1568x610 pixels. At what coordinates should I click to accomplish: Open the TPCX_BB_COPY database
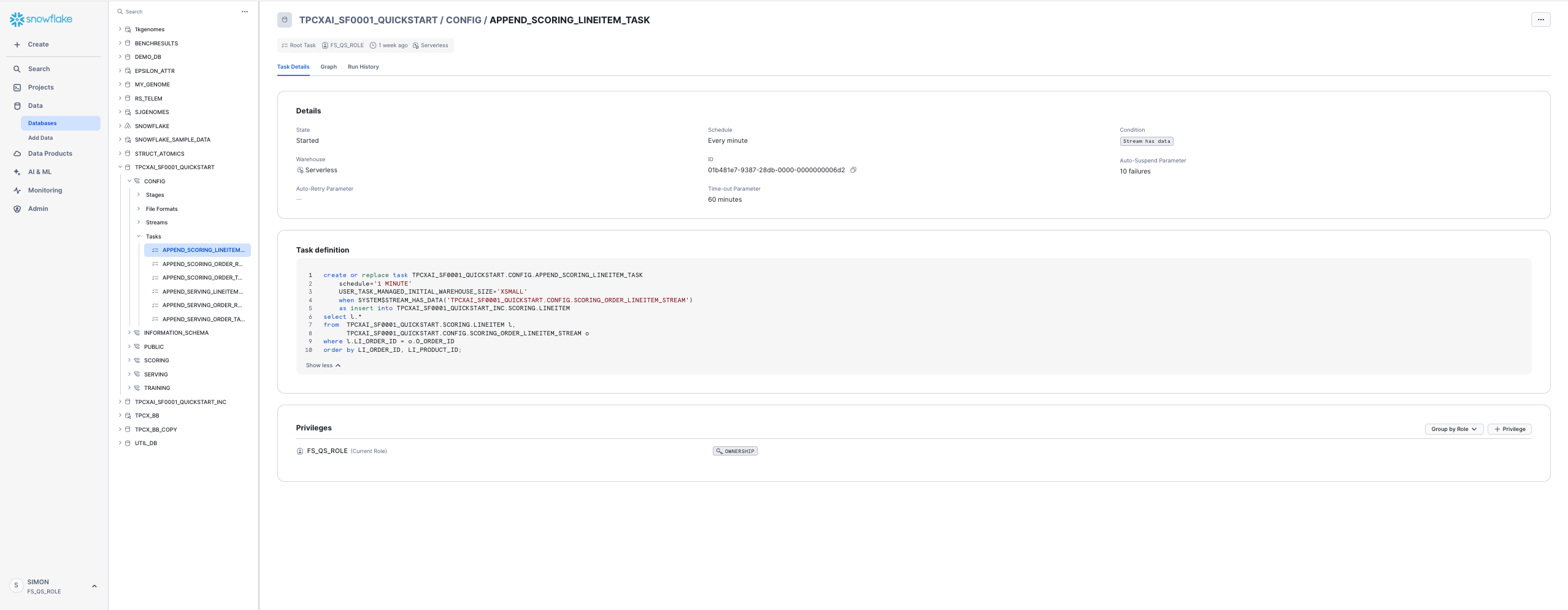click(156, 430)
